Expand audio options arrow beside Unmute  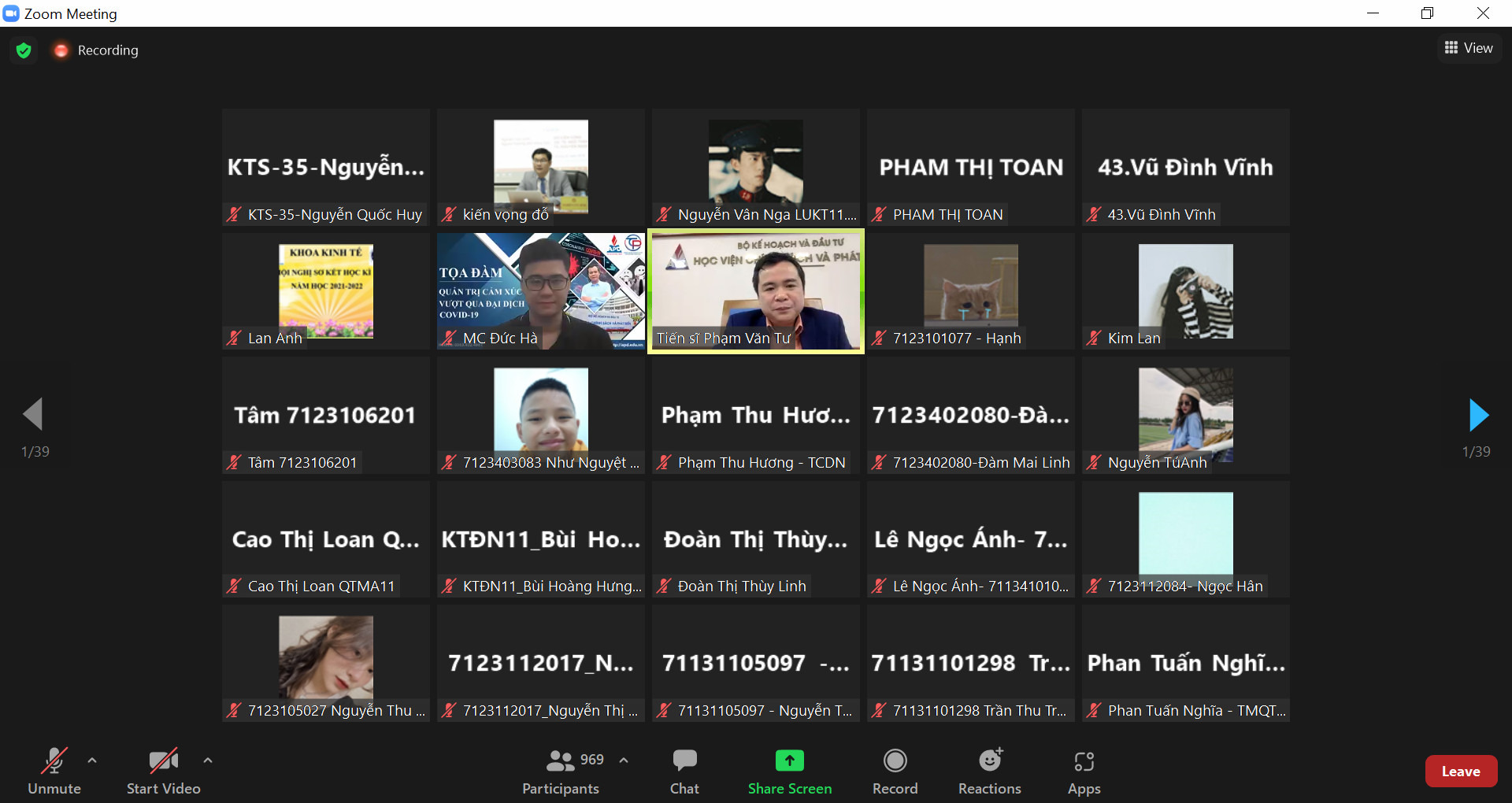click(92, 760)
